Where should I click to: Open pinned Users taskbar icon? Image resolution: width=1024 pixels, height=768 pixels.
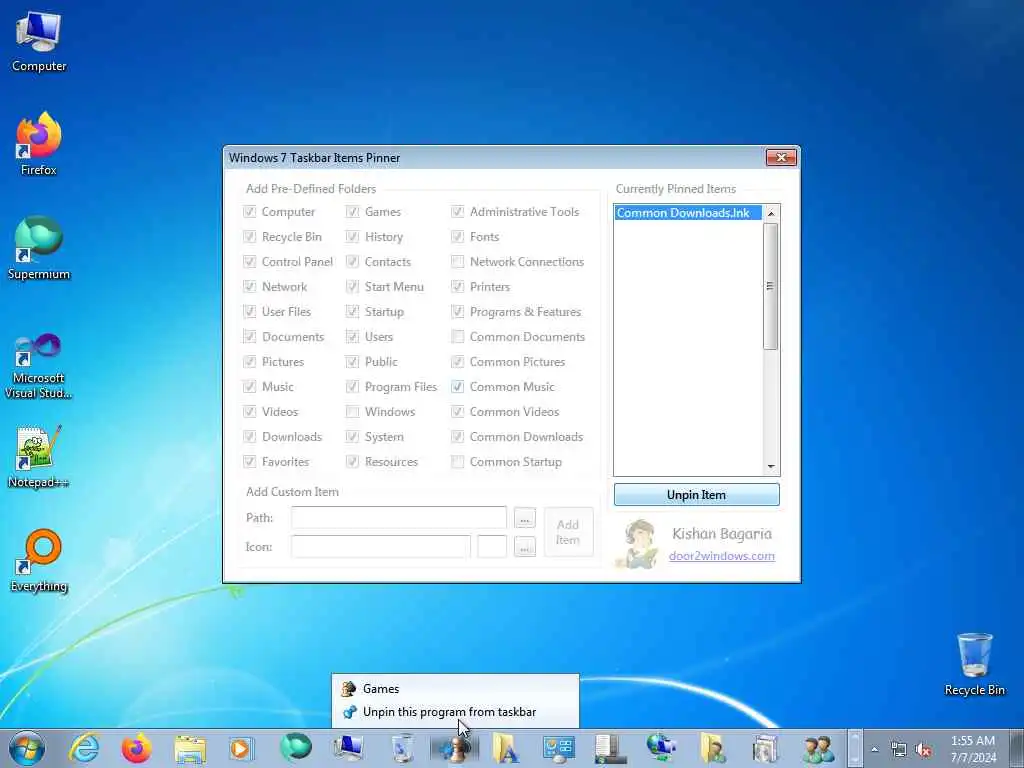[x=818, y=748]
